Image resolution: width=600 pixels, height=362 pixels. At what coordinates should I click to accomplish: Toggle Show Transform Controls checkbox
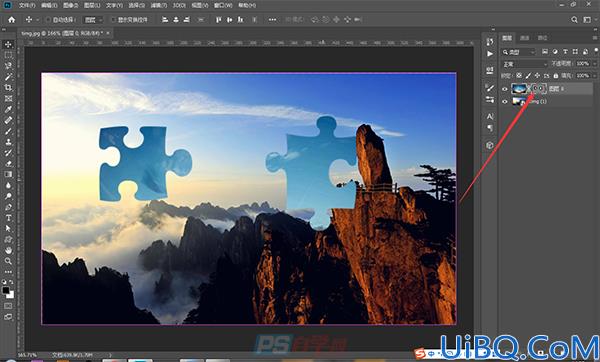point(113,20)
